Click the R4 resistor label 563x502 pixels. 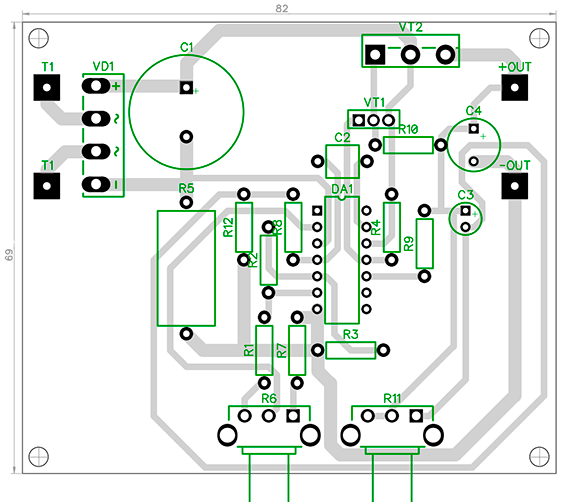coord(375,228)
